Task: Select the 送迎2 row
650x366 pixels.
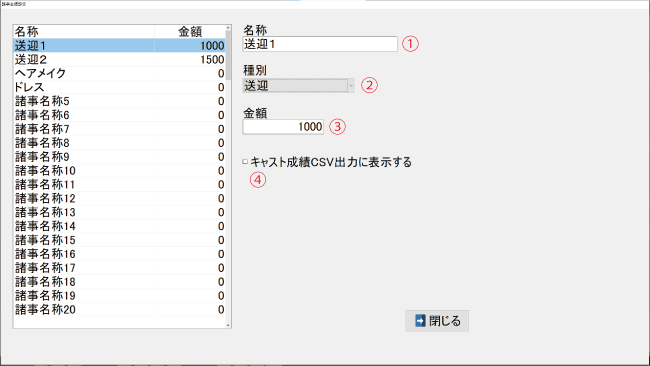Action: click(119, 59)
